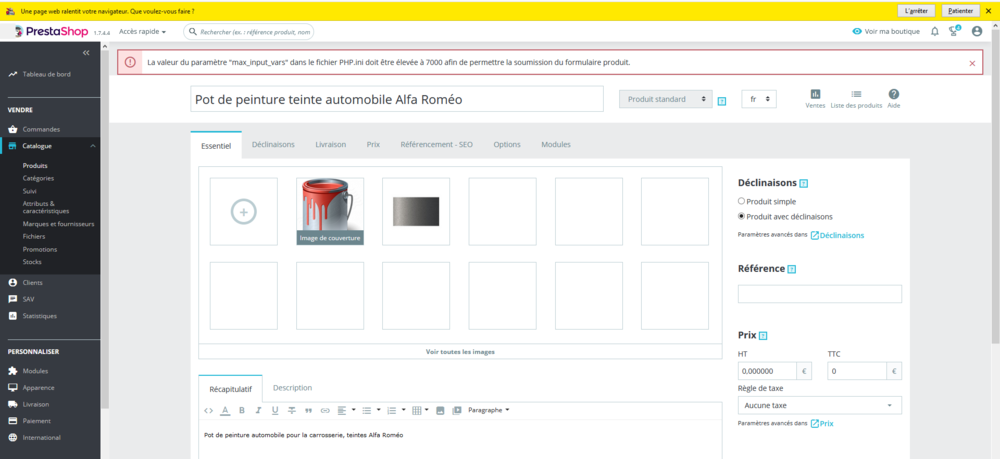Toggle italic formatting in editor
Image resolution: width=1000 pixels, height=459 pixels.
coord(258,411)
